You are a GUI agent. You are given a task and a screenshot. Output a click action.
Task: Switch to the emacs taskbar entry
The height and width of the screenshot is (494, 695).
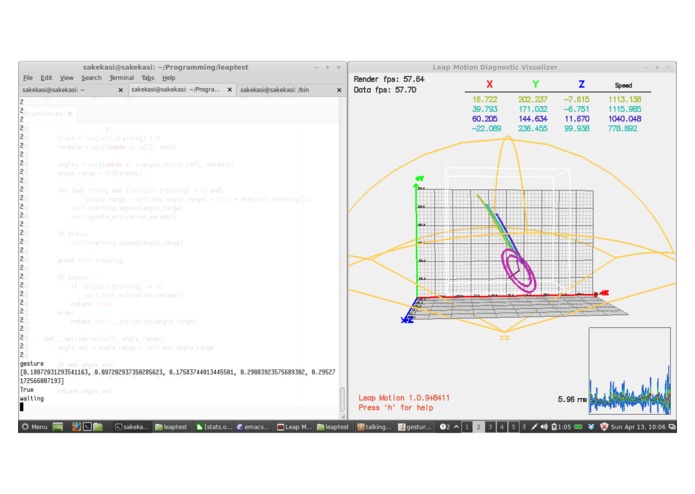pyautogui.click(x=253, y=427)
